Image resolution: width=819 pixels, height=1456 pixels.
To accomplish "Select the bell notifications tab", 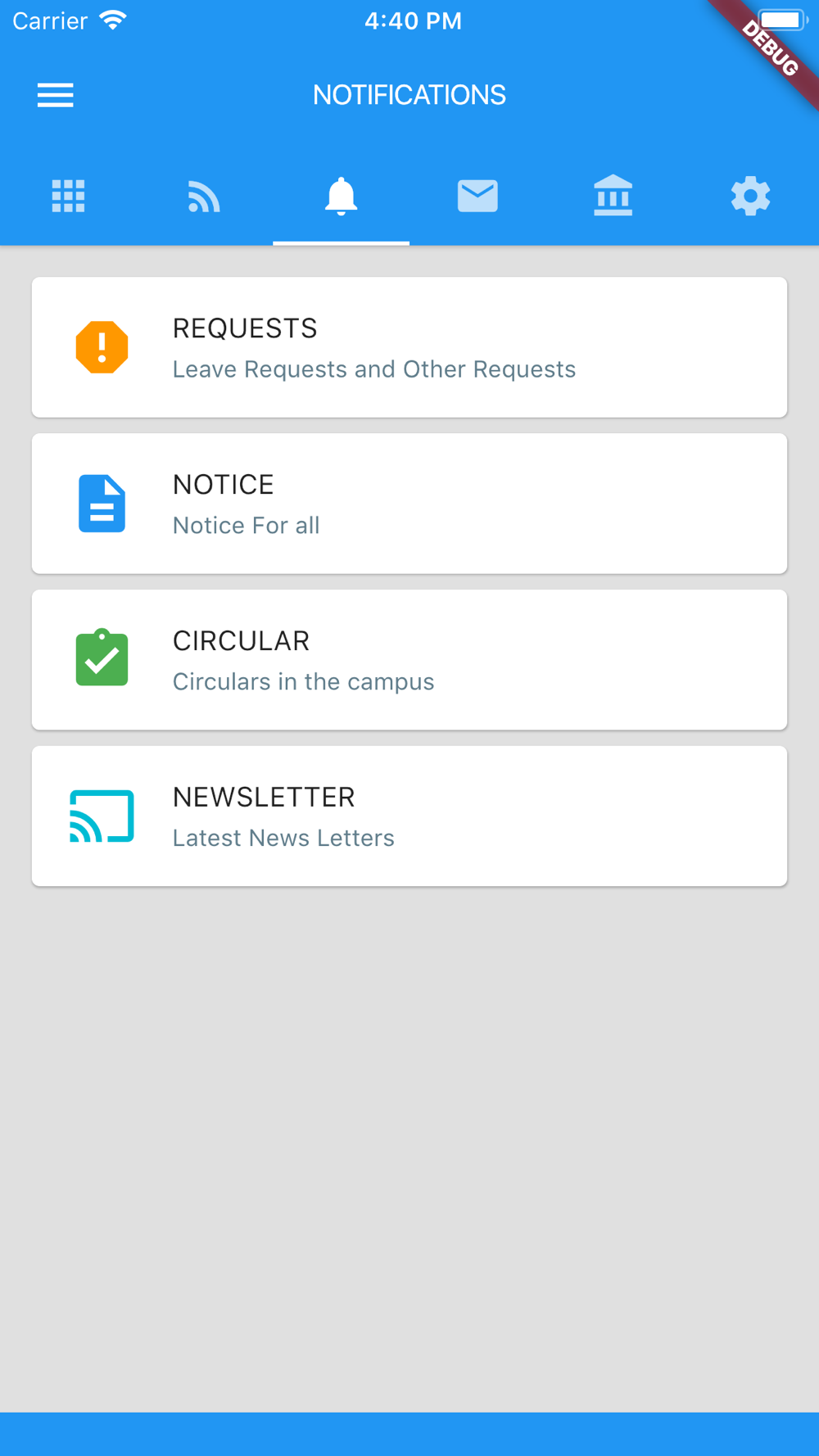I will [x=341, y=197].
